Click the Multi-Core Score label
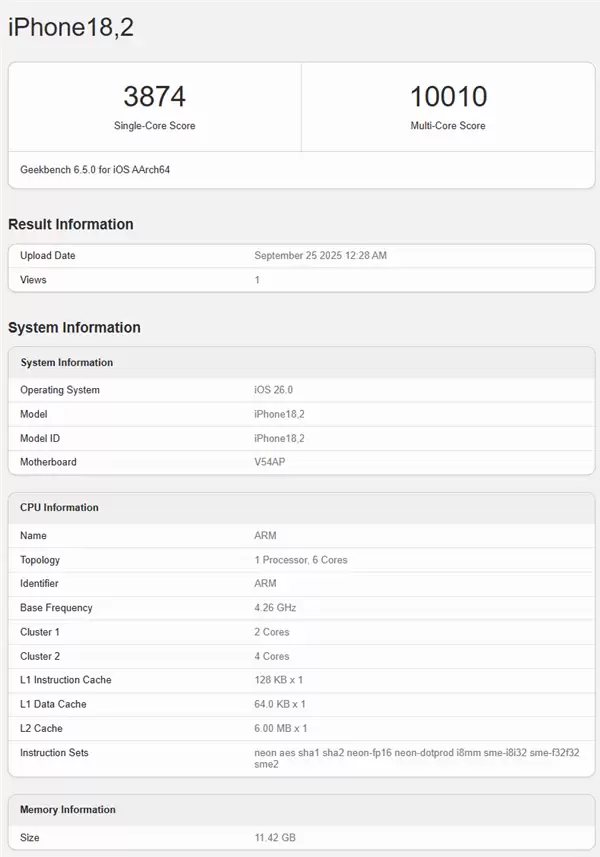Viewport: 600px width, 857px height. [x=448, y=126]
